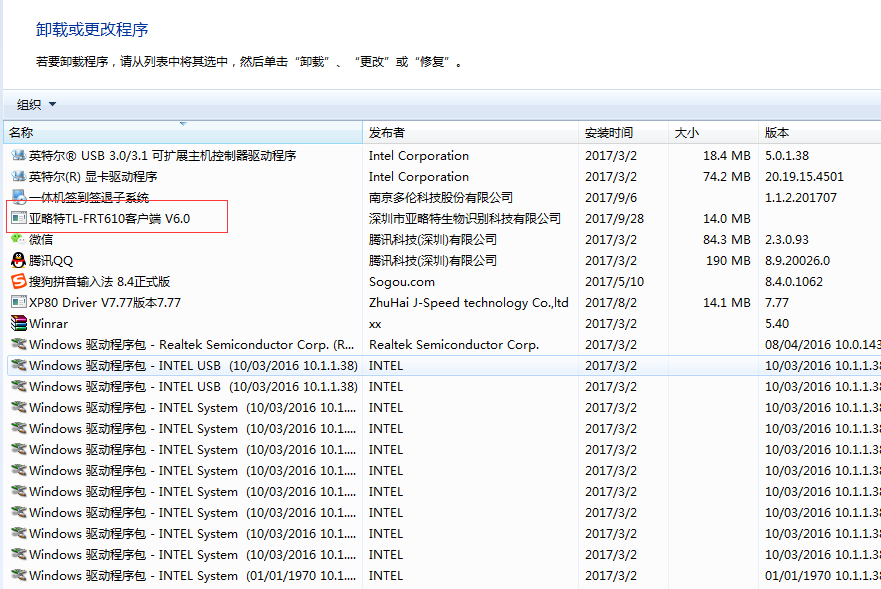Click Winrar publisher xx
Screen dimensions: 881x589
[x=375, y=324]
